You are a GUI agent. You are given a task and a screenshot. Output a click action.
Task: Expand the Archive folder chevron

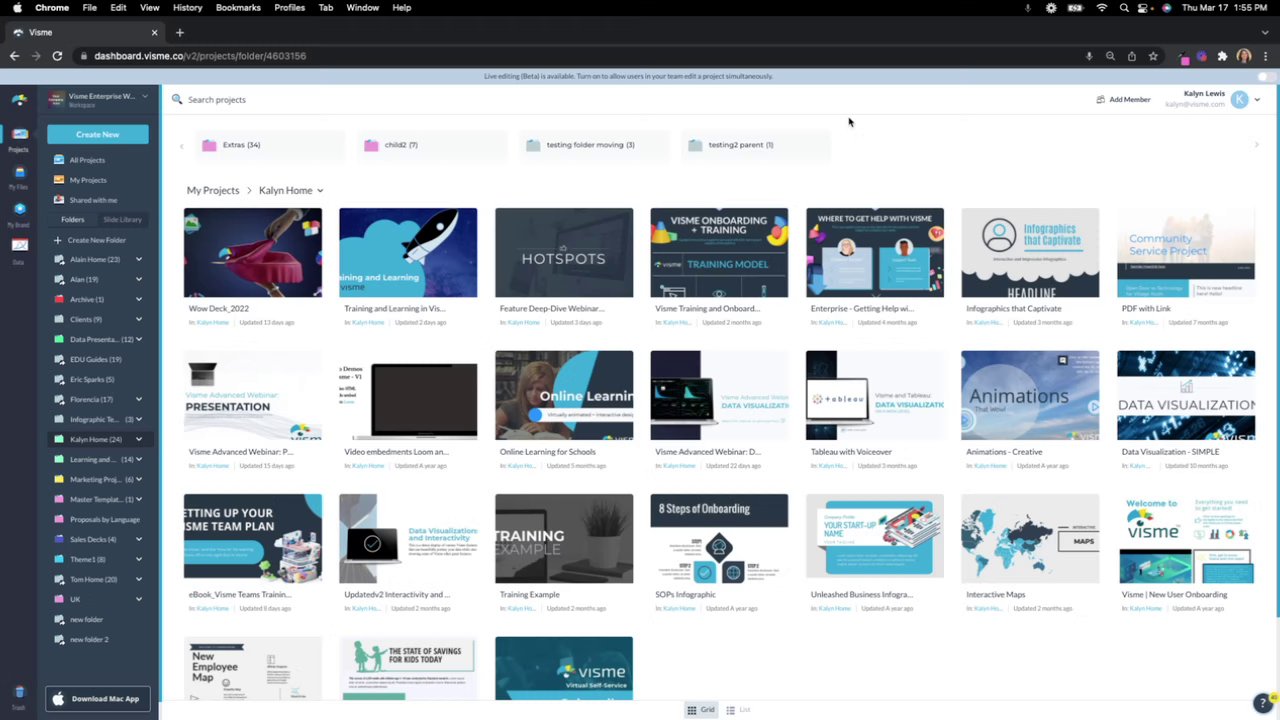pos(139,300)
